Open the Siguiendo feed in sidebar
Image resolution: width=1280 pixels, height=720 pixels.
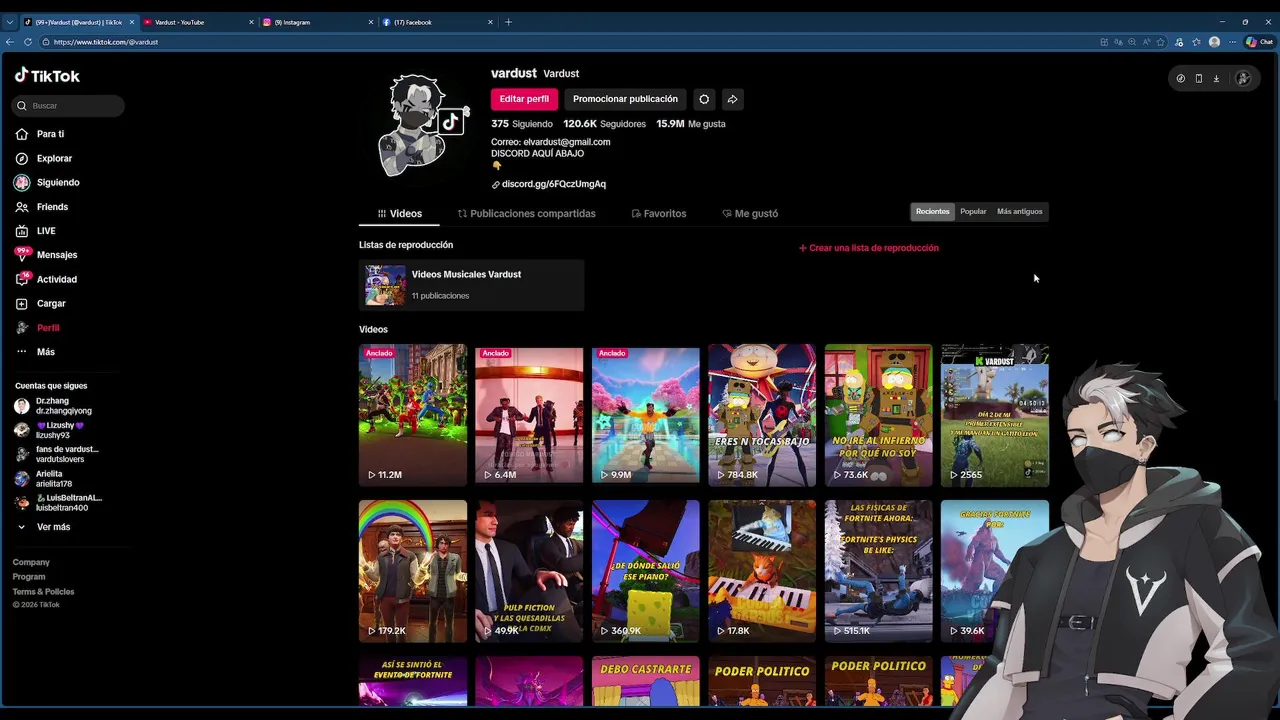47,183
